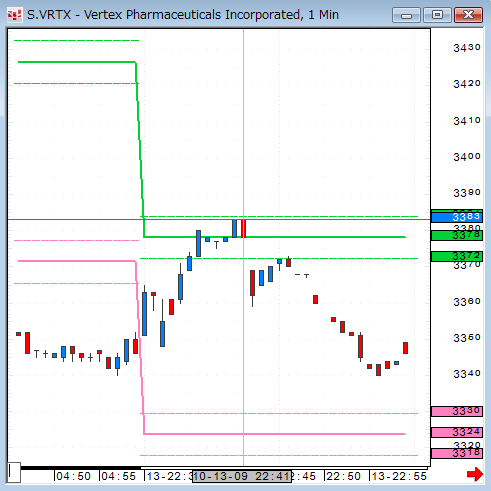
Task: Minimize the S.VRTX chart window
Action: pyautogui.click(x=406, y=15)
